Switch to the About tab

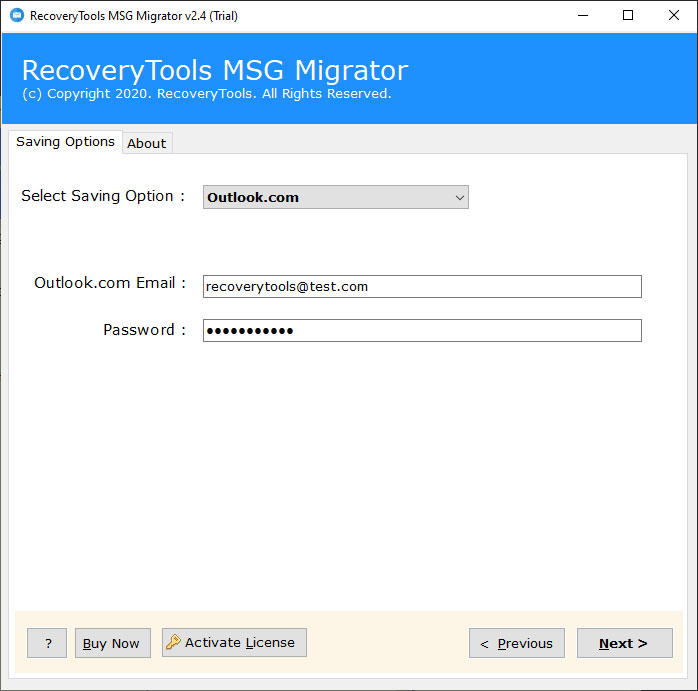click(147, 143)
